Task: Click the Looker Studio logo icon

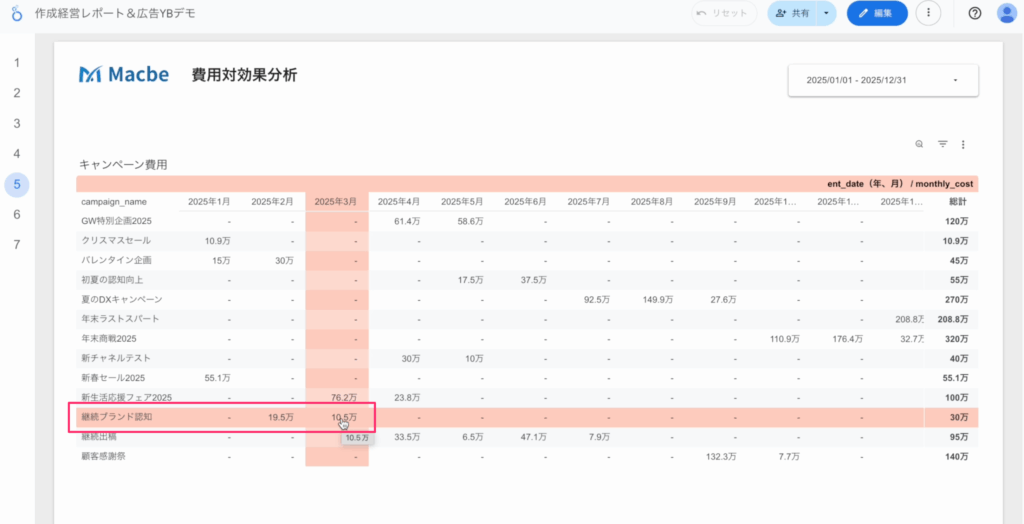Action: [x=16, y=14]
